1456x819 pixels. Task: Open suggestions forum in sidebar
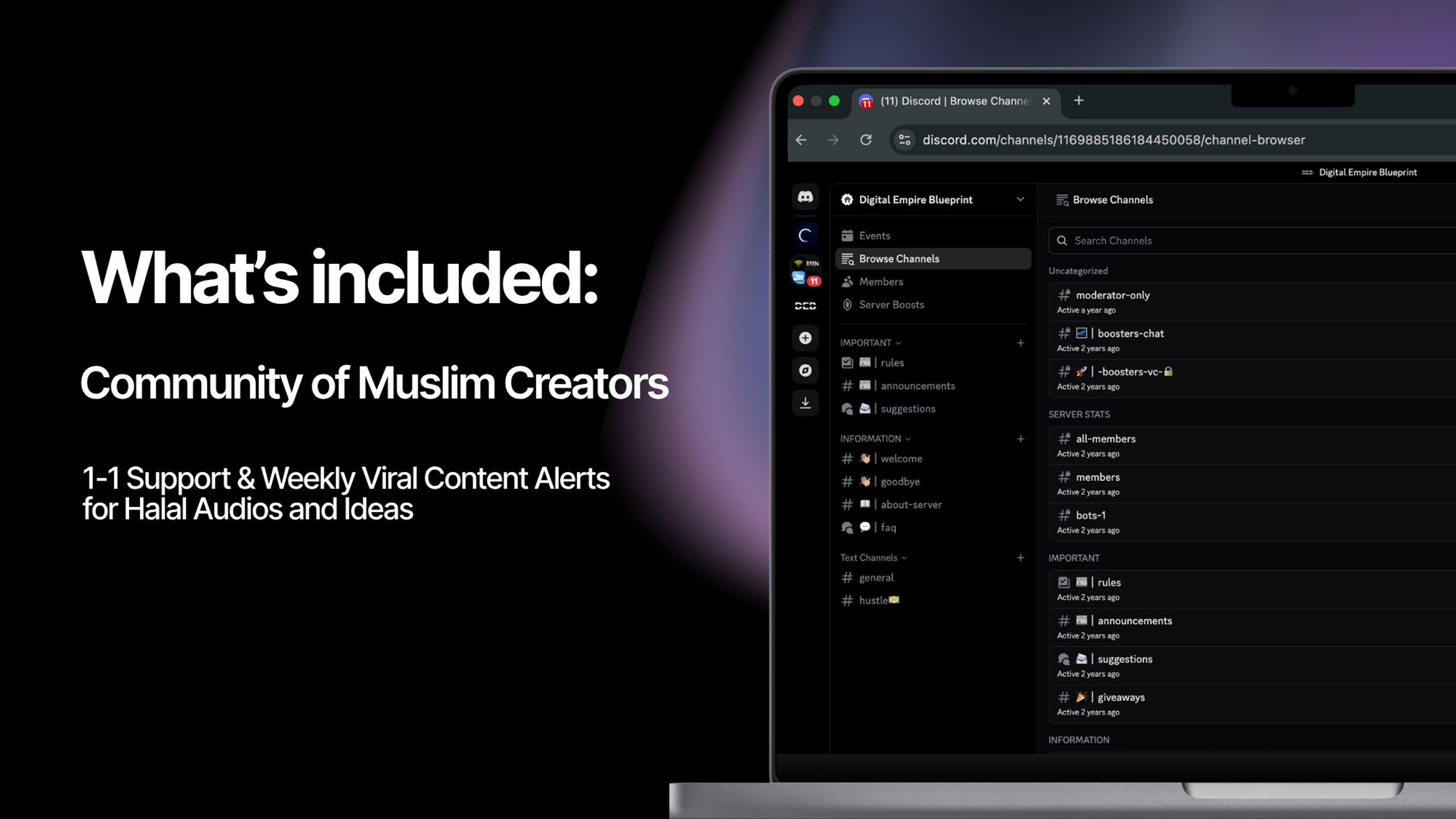pos(933,409)
